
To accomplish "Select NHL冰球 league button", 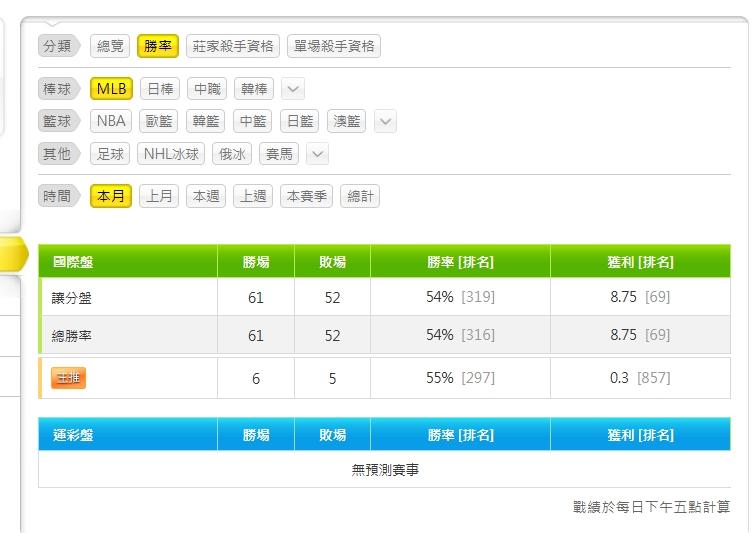I will 172,154.
